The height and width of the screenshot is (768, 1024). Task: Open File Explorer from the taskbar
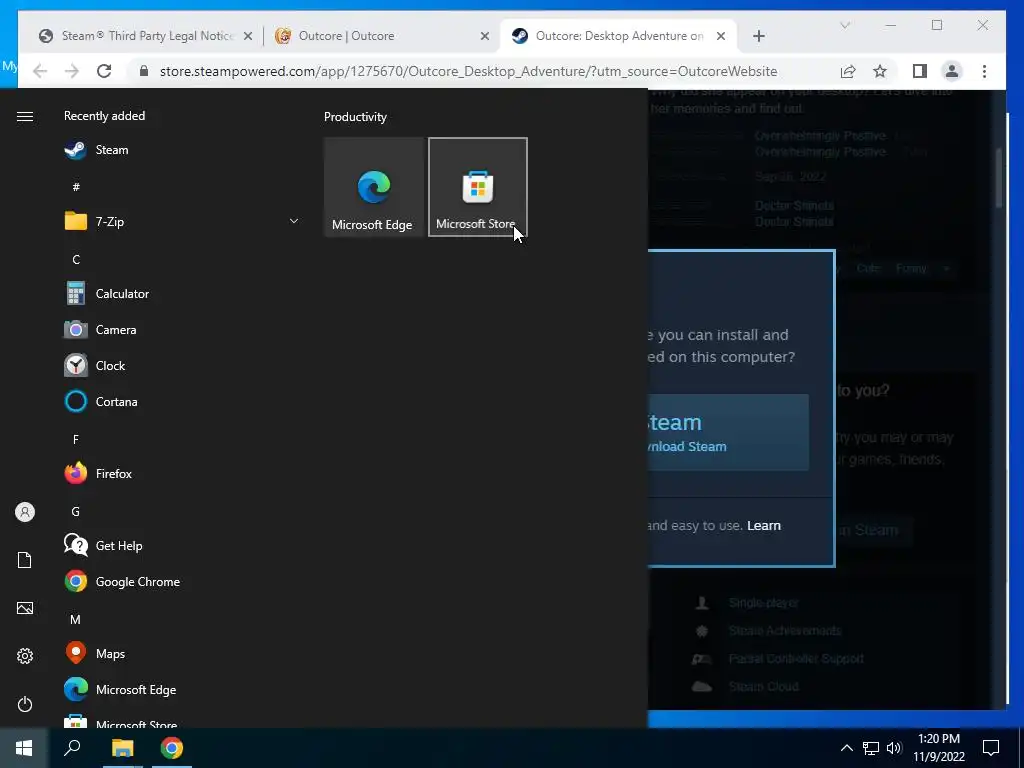[122, 748]
